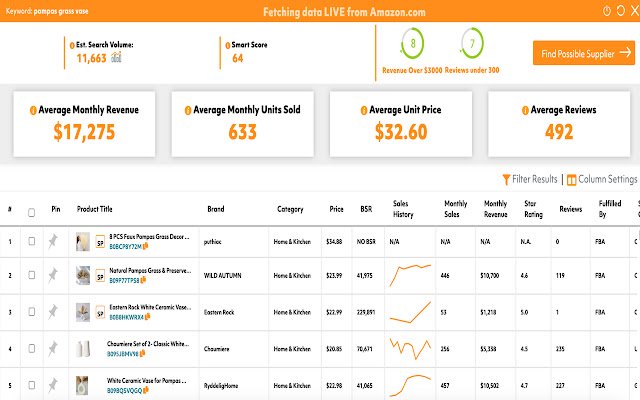Open ASIN link B09SJ8MV98

tap(123, 354)
